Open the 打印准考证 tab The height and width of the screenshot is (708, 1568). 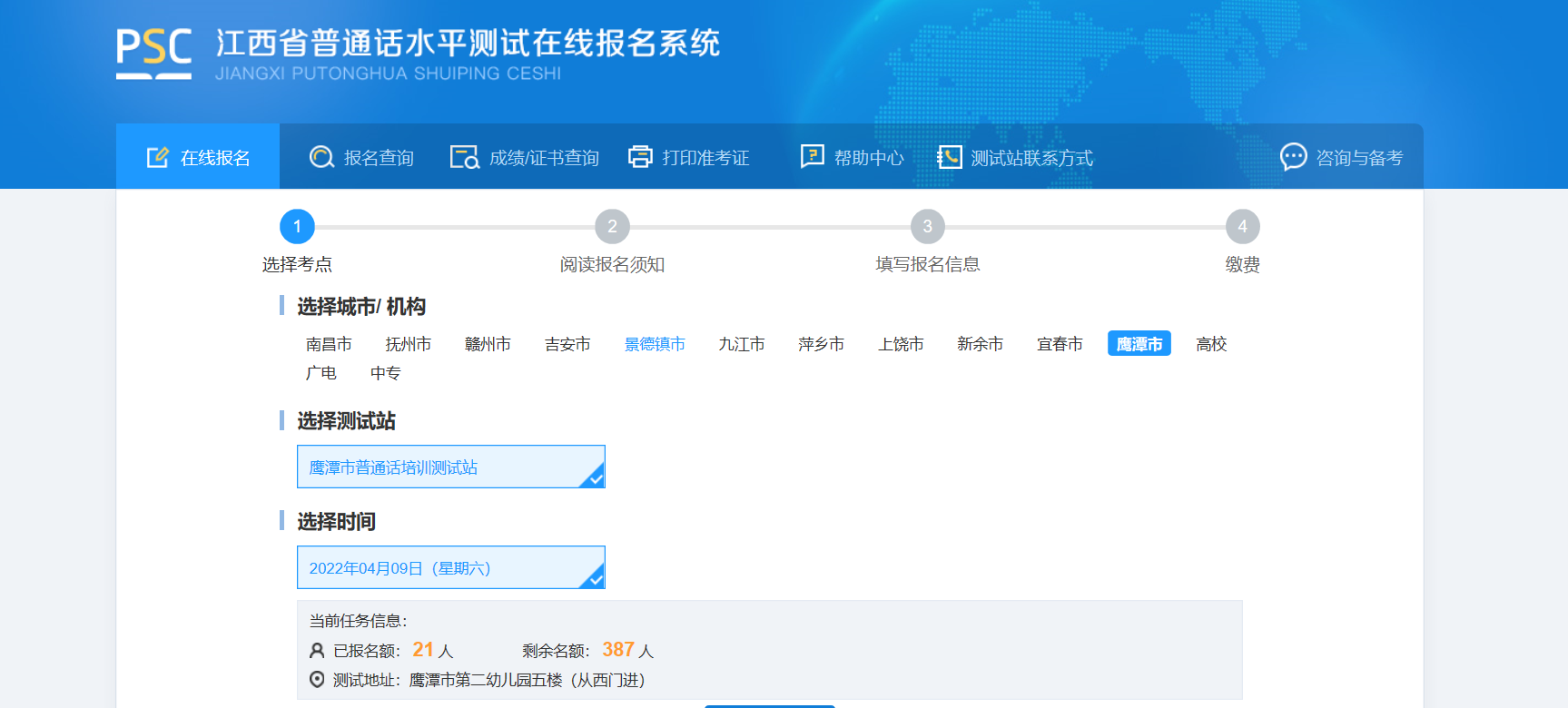(x=689, y=157)
